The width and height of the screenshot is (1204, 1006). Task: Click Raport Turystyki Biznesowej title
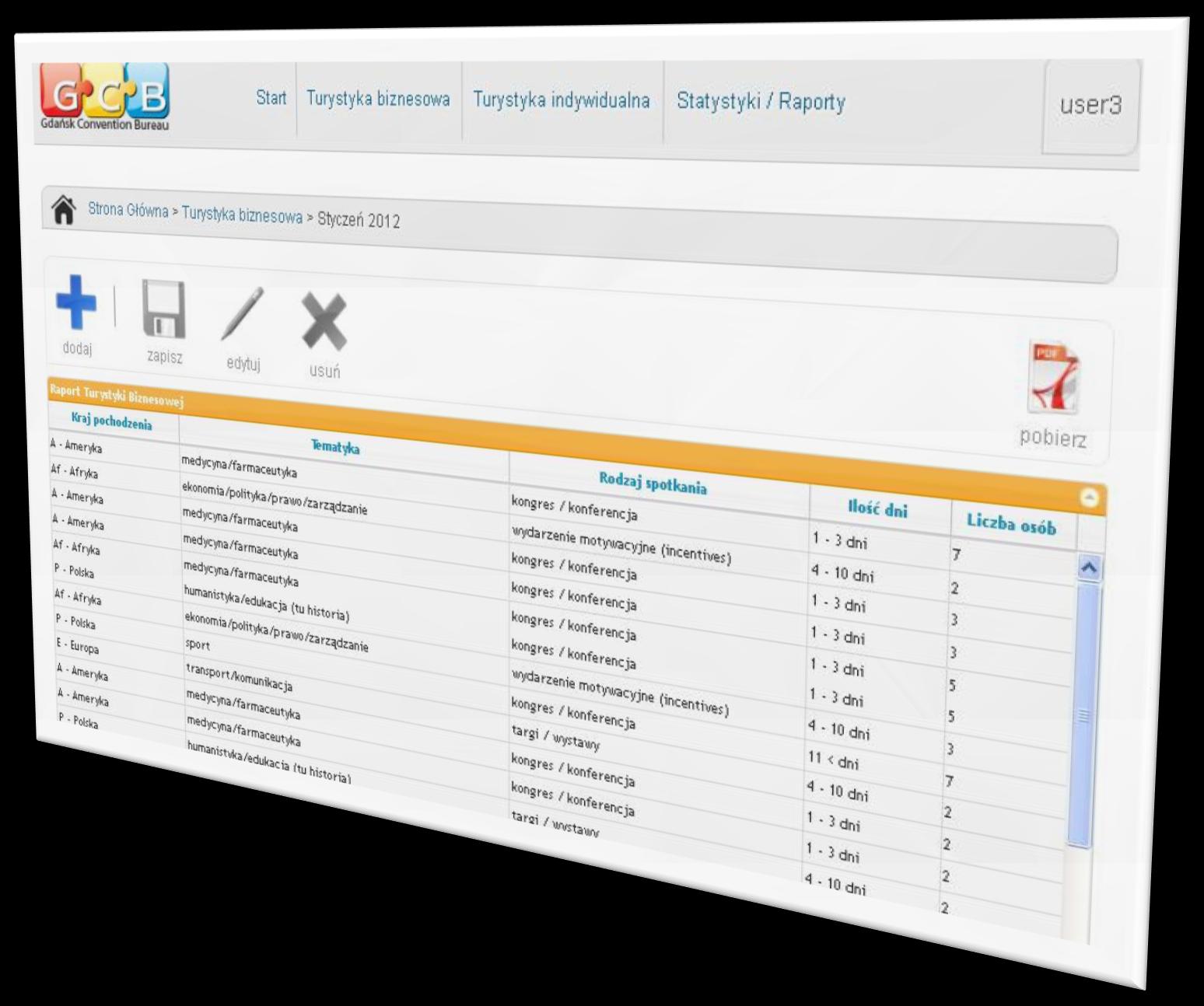pyautogui.click(x=116, y=395)
